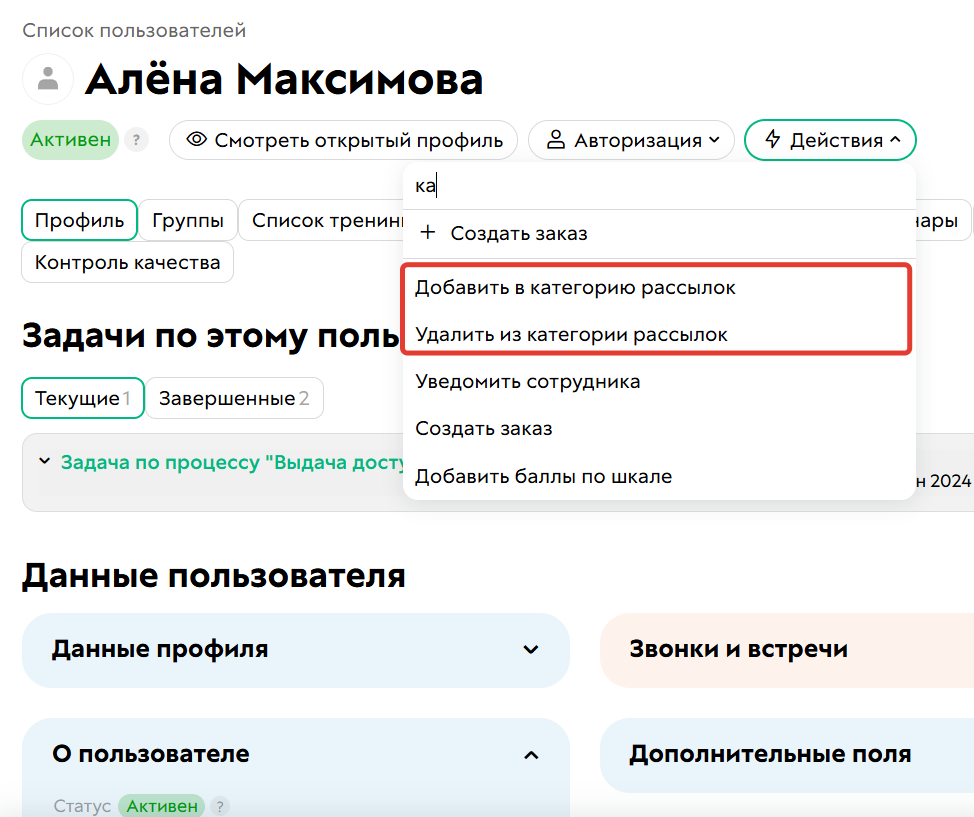
Task: Click the lightning icon on the "Действия" button
Action: [772, 140]
